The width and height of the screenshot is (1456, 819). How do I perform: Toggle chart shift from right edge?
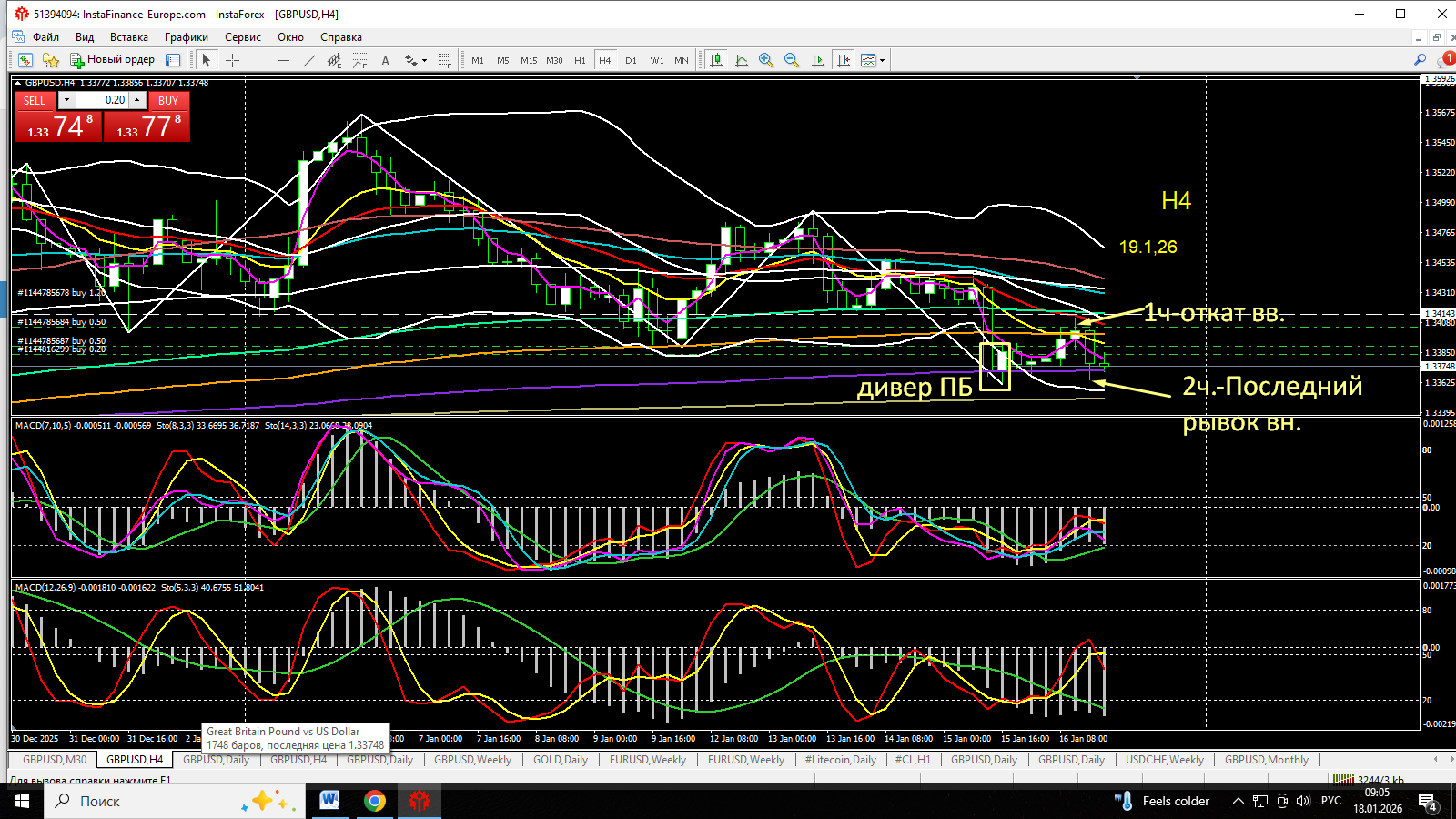pyautogui.click(x=844, y=60)
